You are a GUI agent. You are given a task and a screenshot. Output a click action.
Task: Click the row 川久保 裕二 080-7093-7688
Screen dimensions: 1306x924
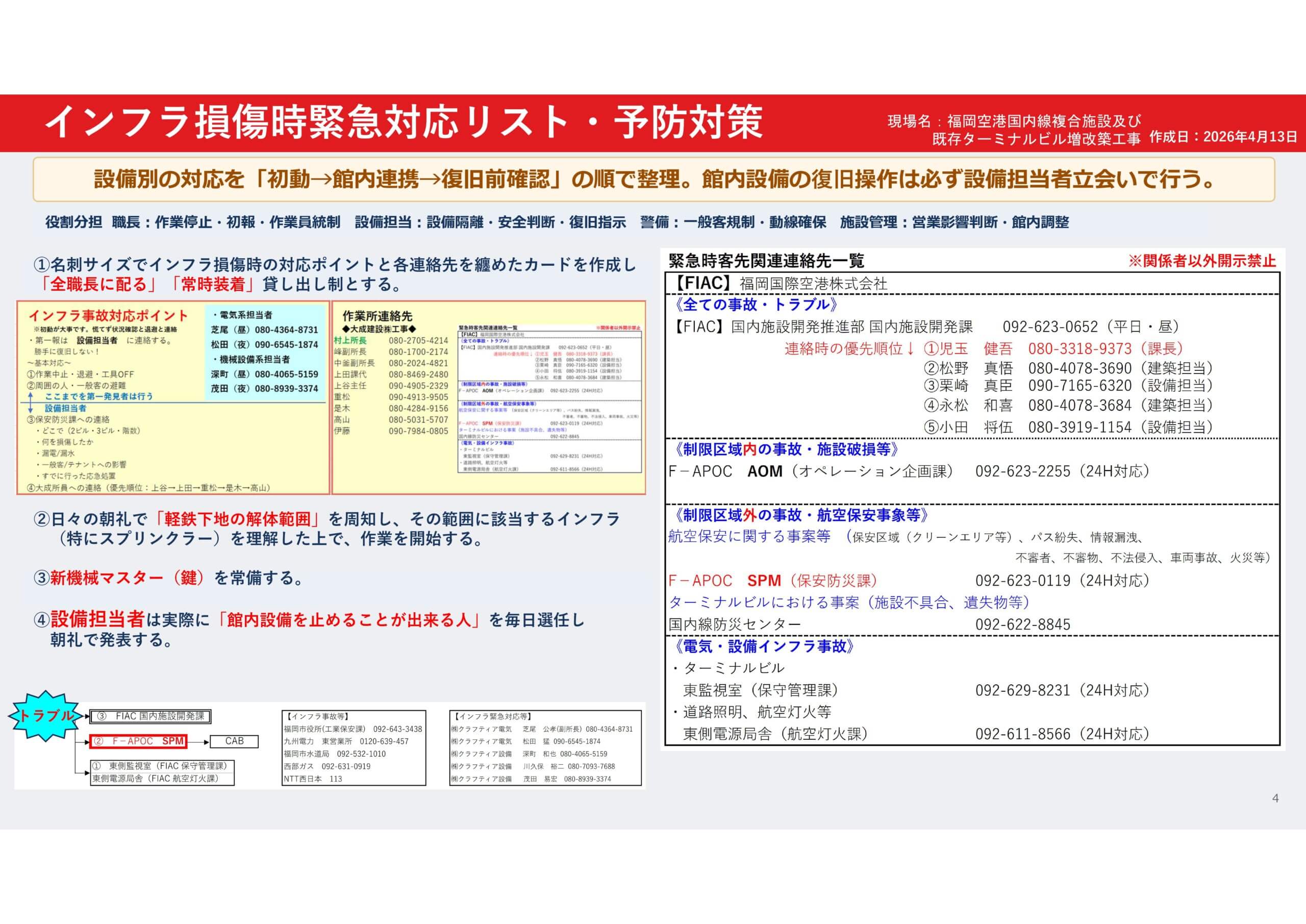533,766
